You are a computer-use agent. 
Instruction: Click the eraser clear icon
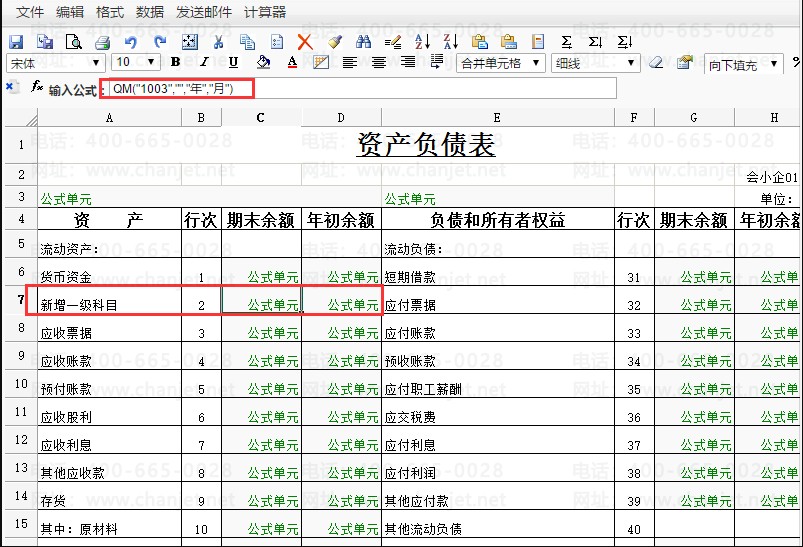point(656,62)
